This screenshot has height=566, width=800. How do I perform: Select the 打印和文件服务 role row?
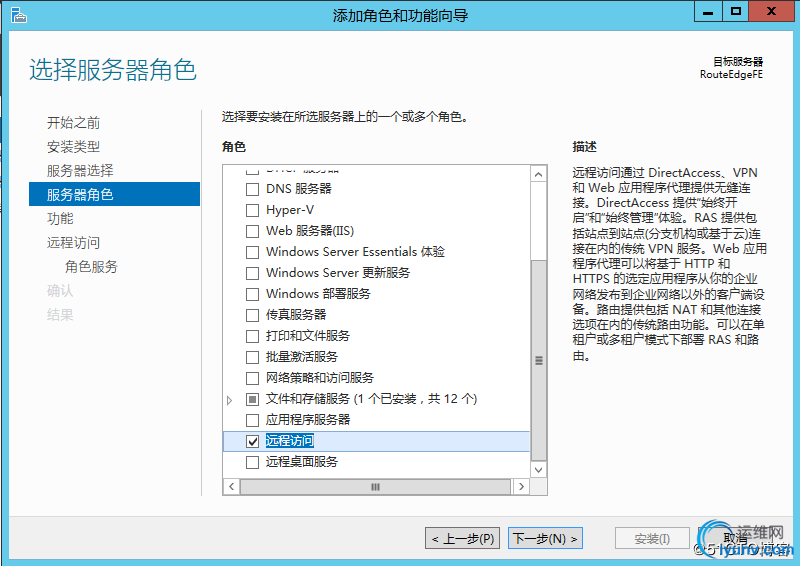coord(308,336)
